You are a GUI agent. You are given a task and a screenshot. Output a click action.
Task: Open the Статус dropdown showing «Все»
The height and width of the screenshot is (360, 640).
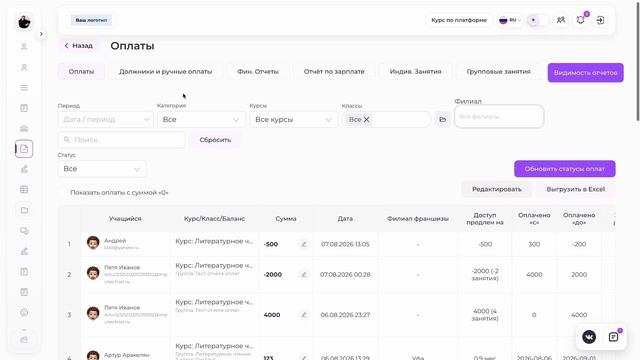pos(102,169)
